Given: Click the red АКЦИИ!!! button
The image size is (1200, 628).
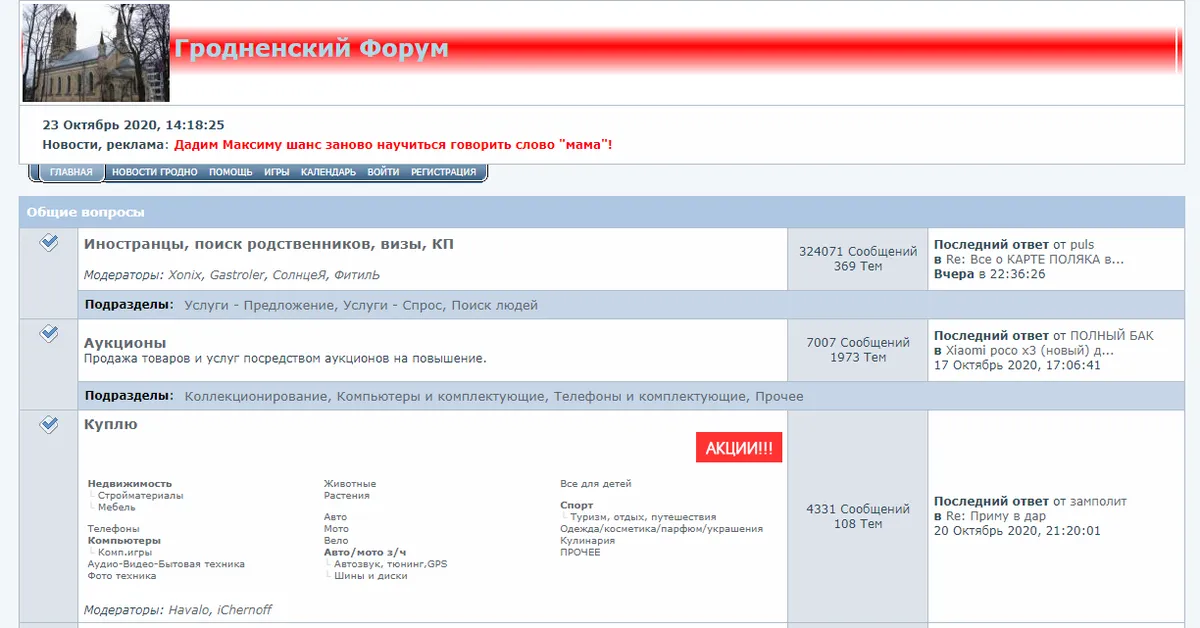Looking at the screenshot, I should (739, 447).
